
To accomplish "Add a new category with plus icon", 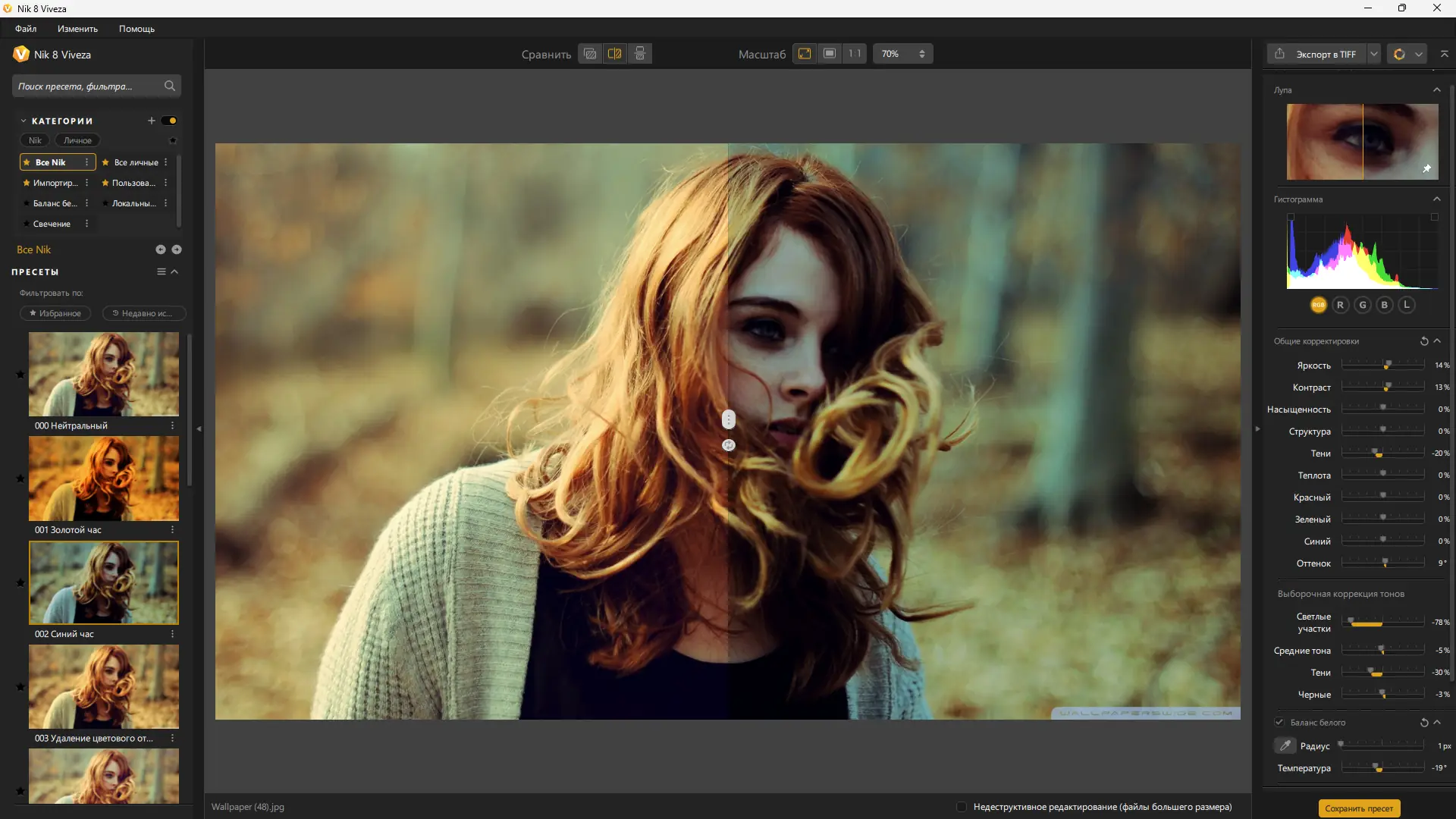I will pyautogui.click(x=151, y=121).
